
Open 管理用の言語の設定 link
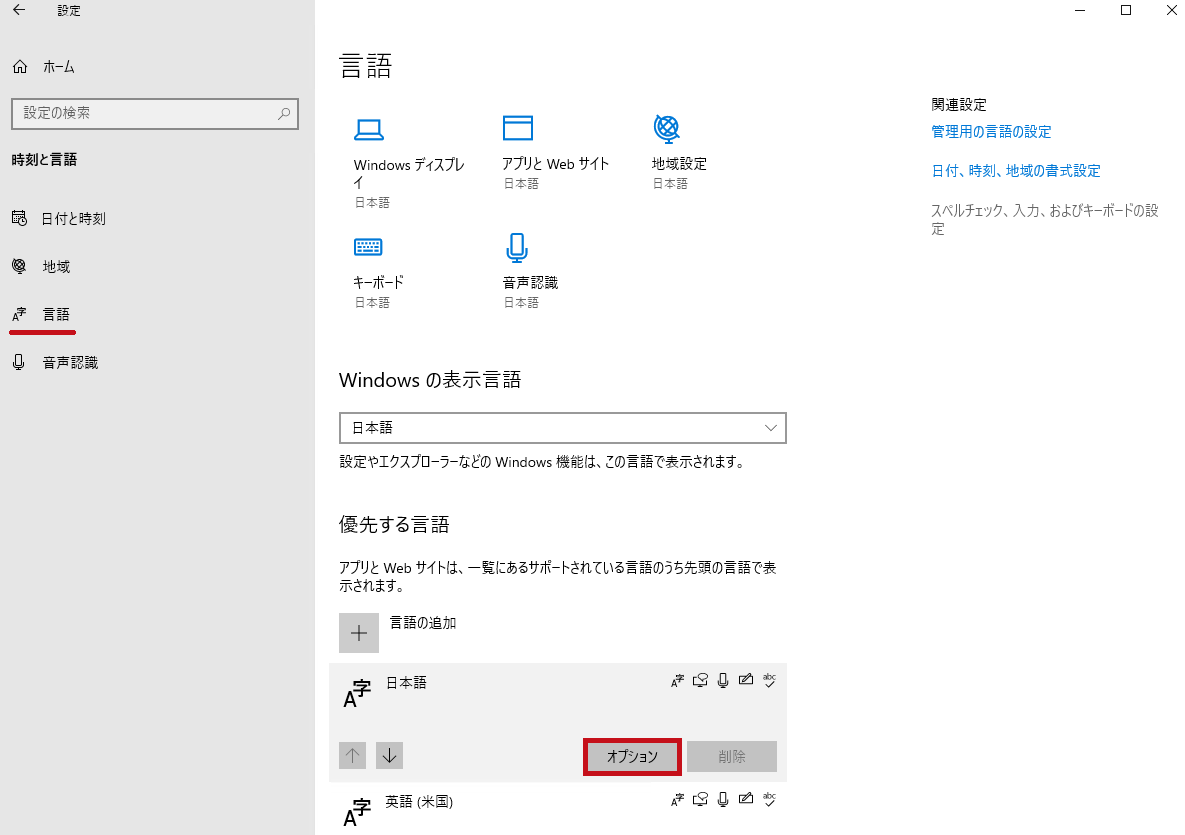click(x=991, y=131)
